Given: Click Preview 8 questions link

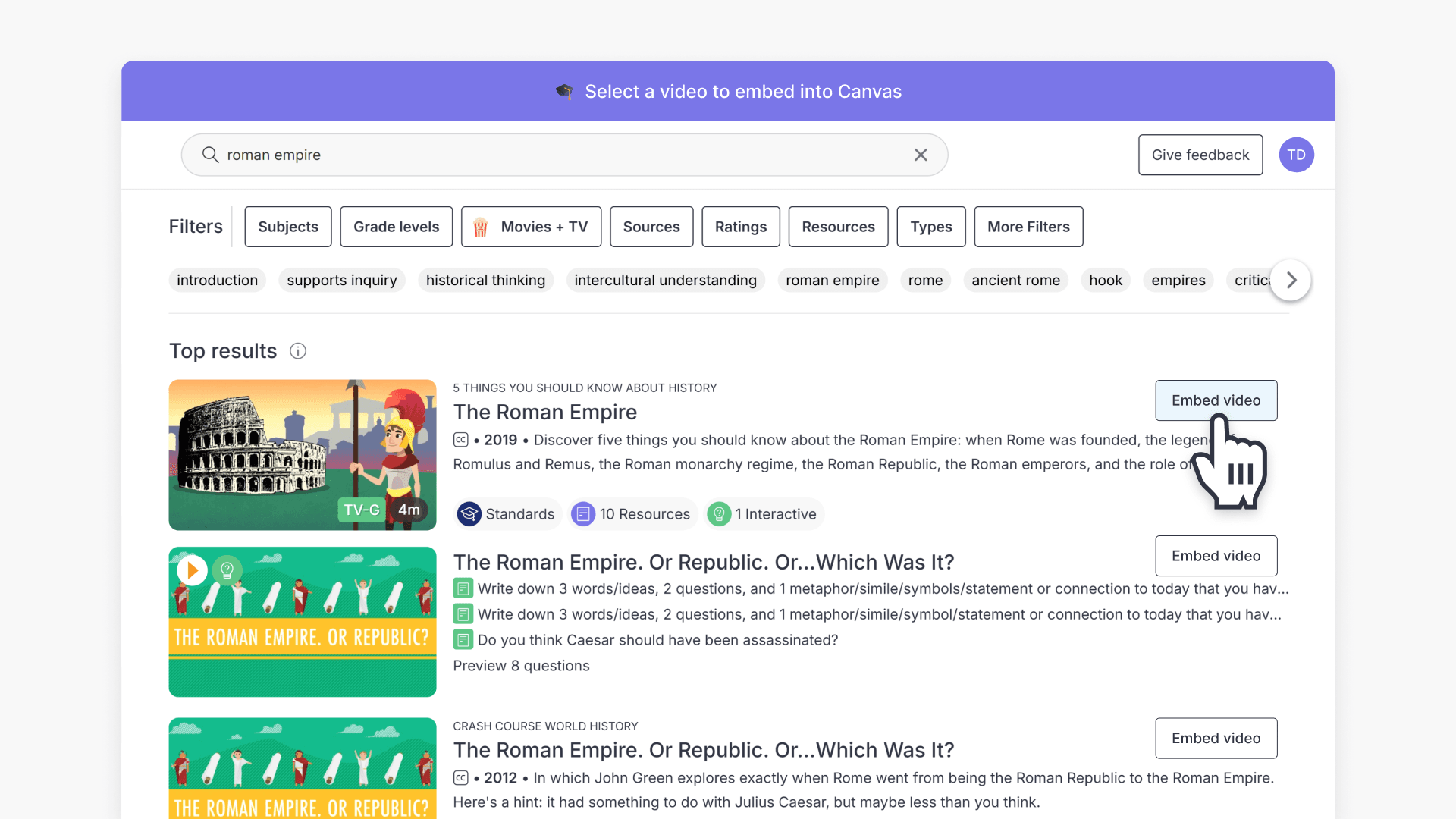Looking at the screenshot, I should [521, 666].
